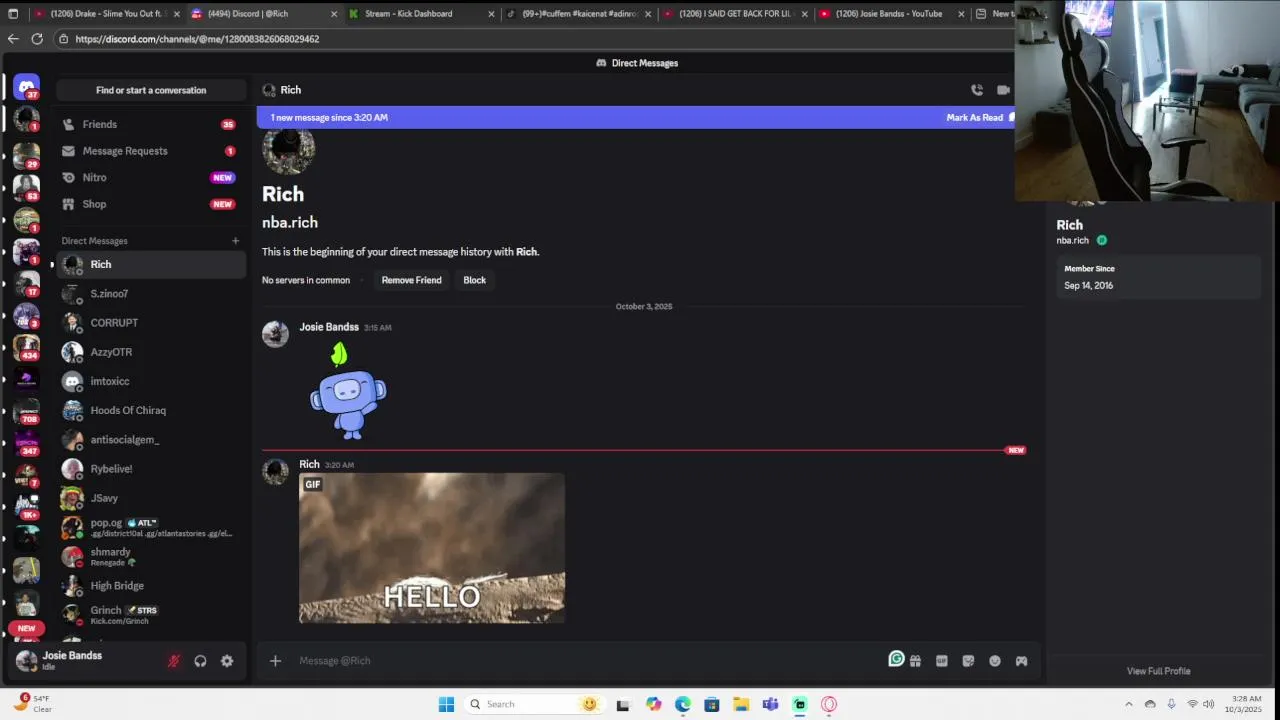Reload the page with browser refresh
Screen dimensions: 1280x720
tap(37, 39)
